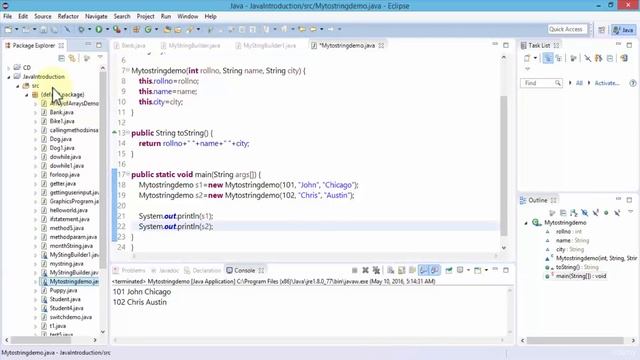Screen dimensions: 640x360
Task: Click the Find field in Task List
Action: (x=541, y=83)
